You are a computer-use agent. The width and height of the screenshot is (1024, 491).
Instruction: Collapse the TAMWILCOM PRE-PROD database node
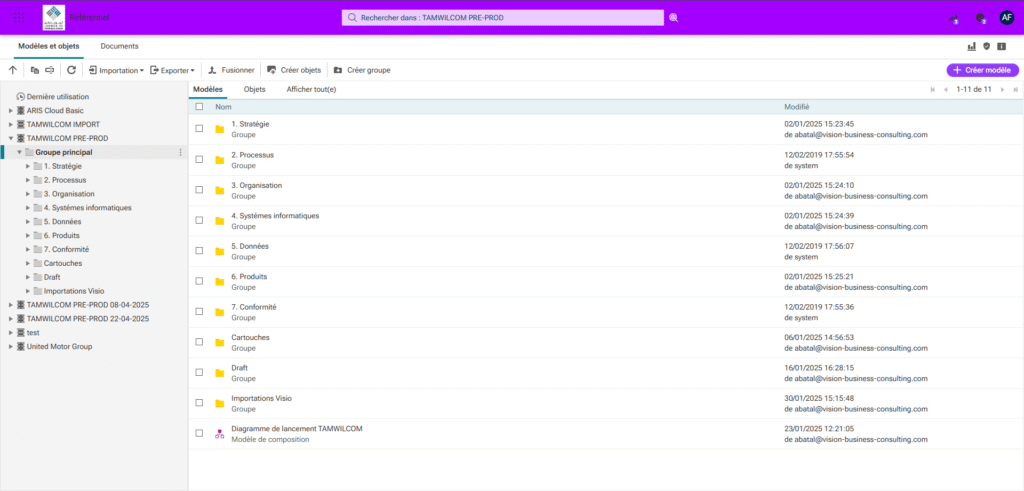coord(10,138)
